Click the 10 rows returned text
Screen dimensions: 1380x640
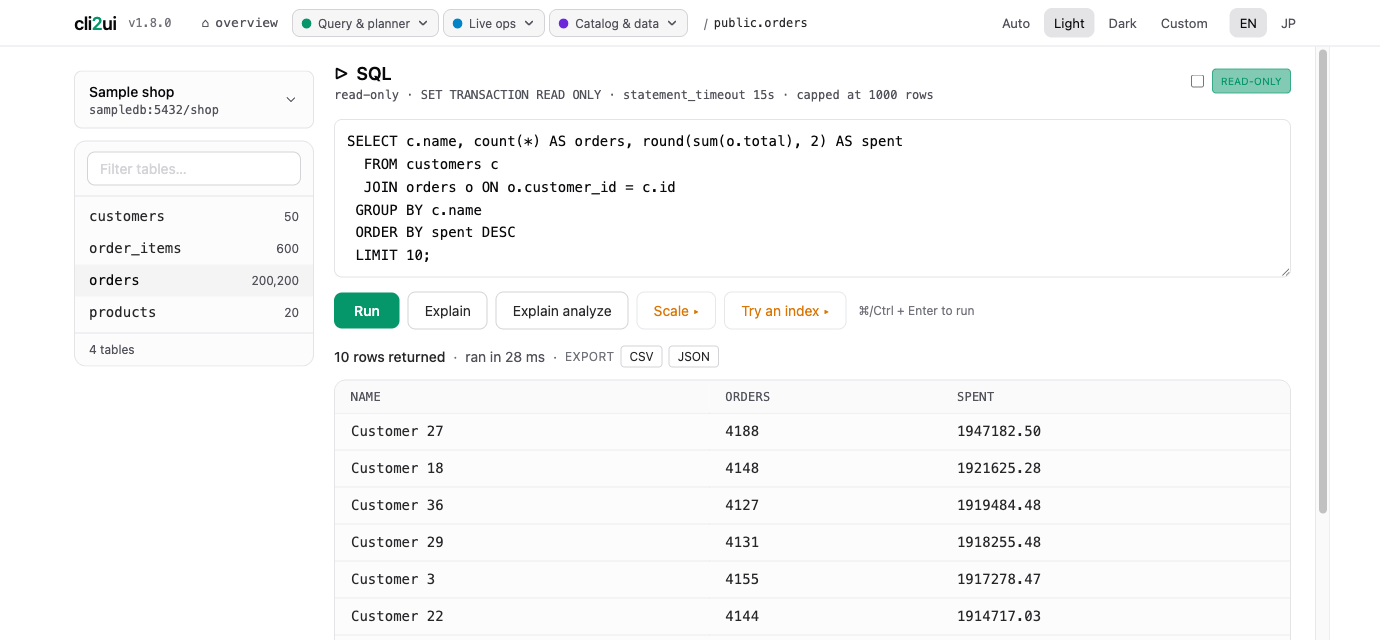(x=390, y=357)
